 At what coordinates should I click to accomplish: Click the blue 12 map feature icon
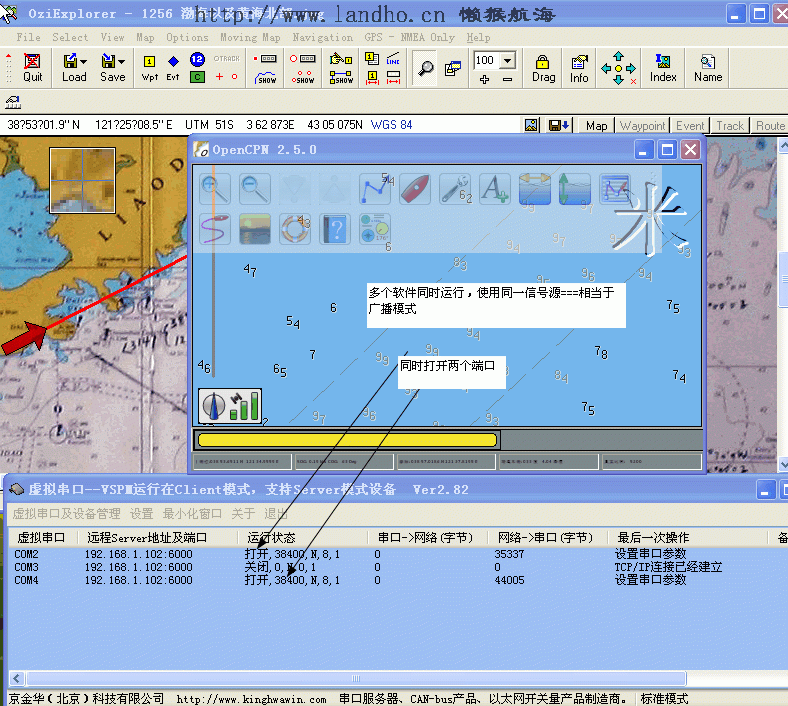pos(197,59)
